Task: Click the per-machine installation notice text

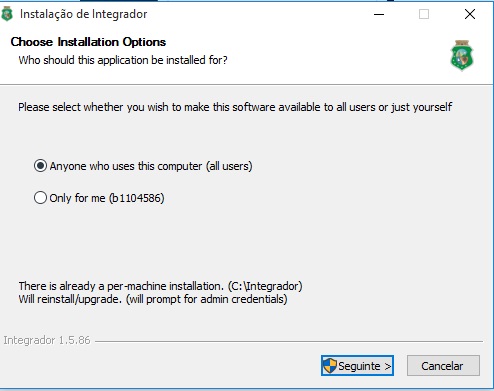Action: (160, 286)
